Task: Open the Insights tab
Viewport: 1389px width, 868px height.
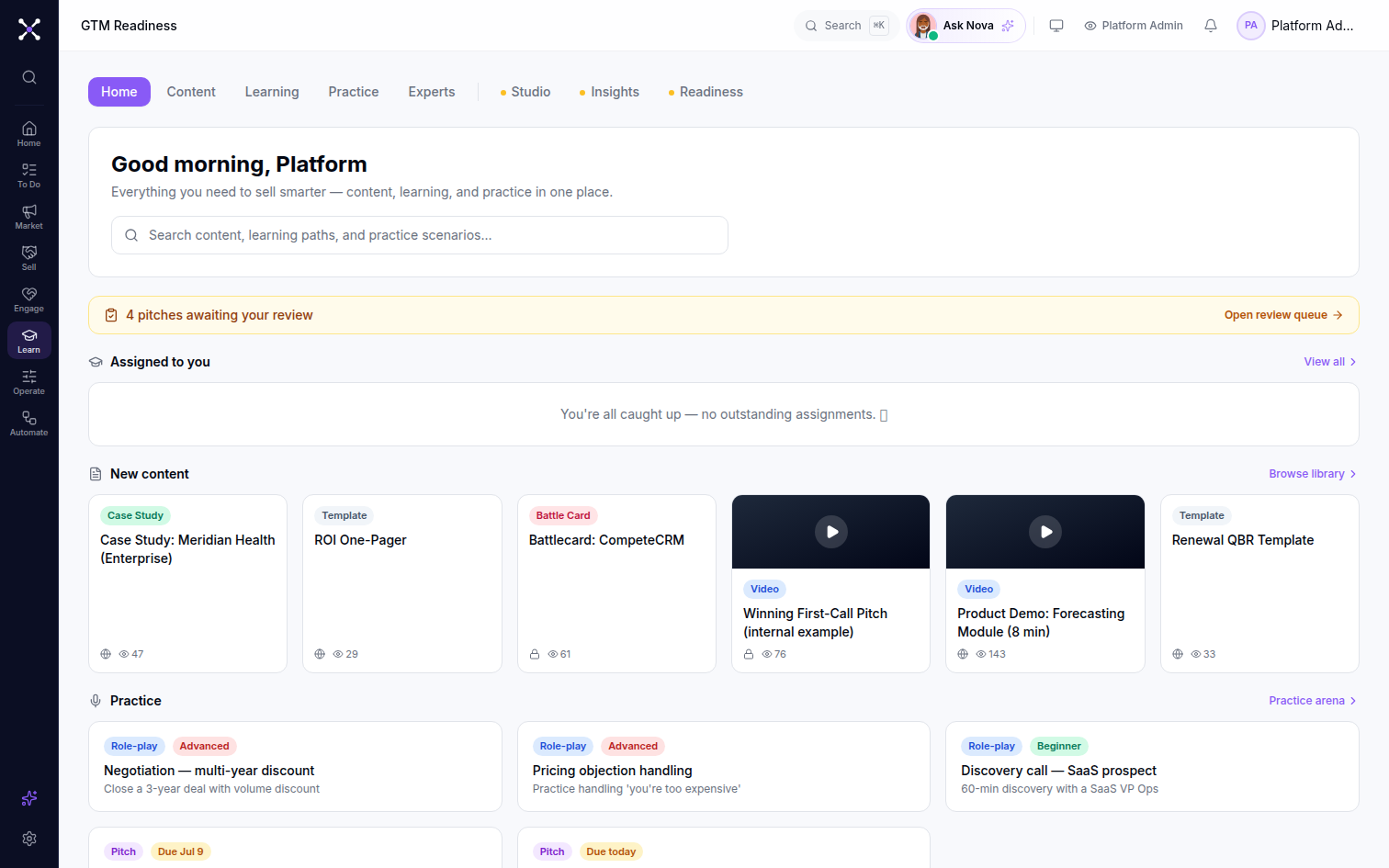Action: [x=609, y=92]
